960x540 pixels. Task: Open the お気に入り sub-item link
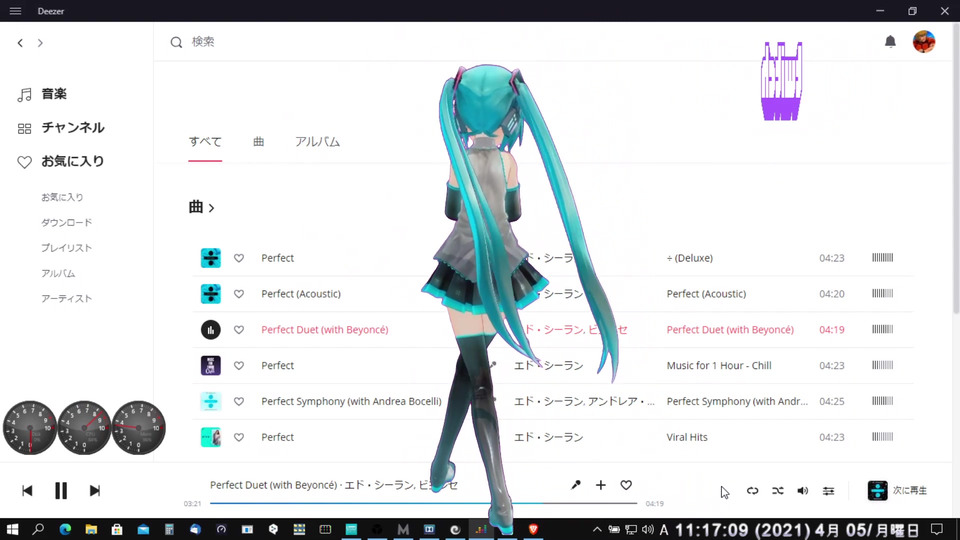[x=62, y=197]
